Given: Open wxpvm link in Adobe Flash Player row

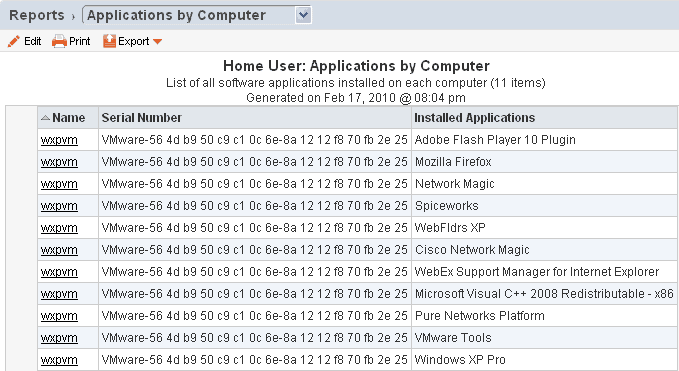Looking at the screenshot, I should click(59, 140).
